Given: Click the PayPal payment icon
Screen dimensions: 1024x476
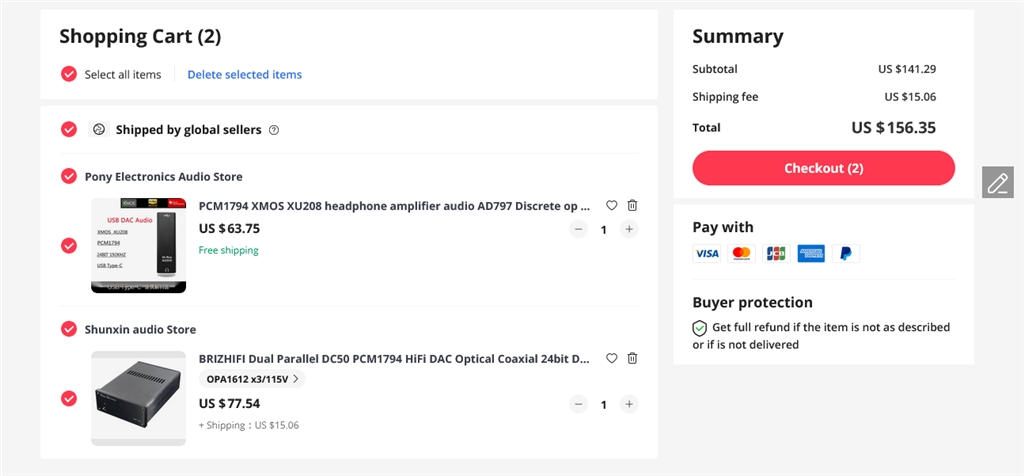Looking at the screenshot, I should [x=845, y=254].
